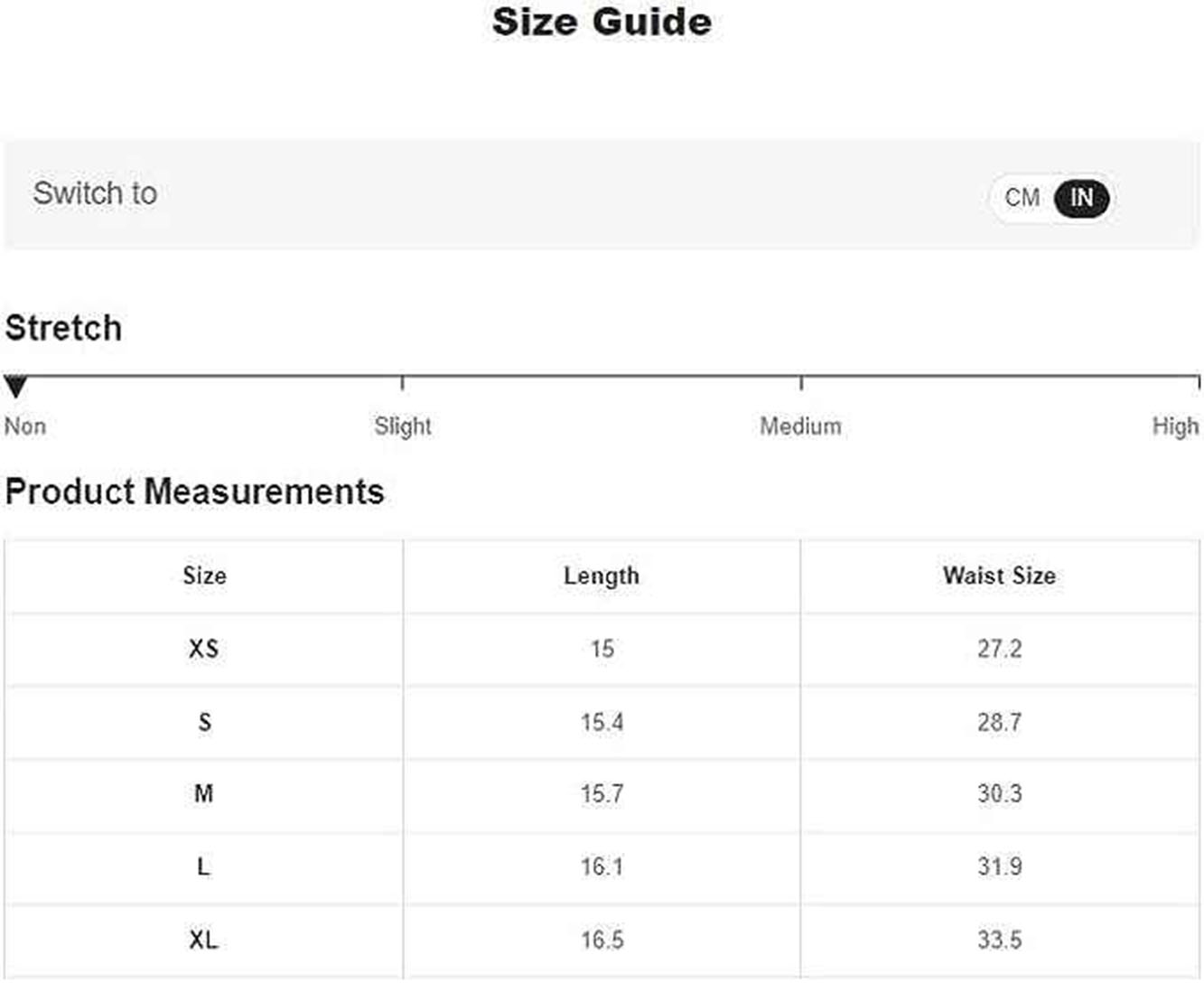Select the Waist Size column header

(999, 576)
